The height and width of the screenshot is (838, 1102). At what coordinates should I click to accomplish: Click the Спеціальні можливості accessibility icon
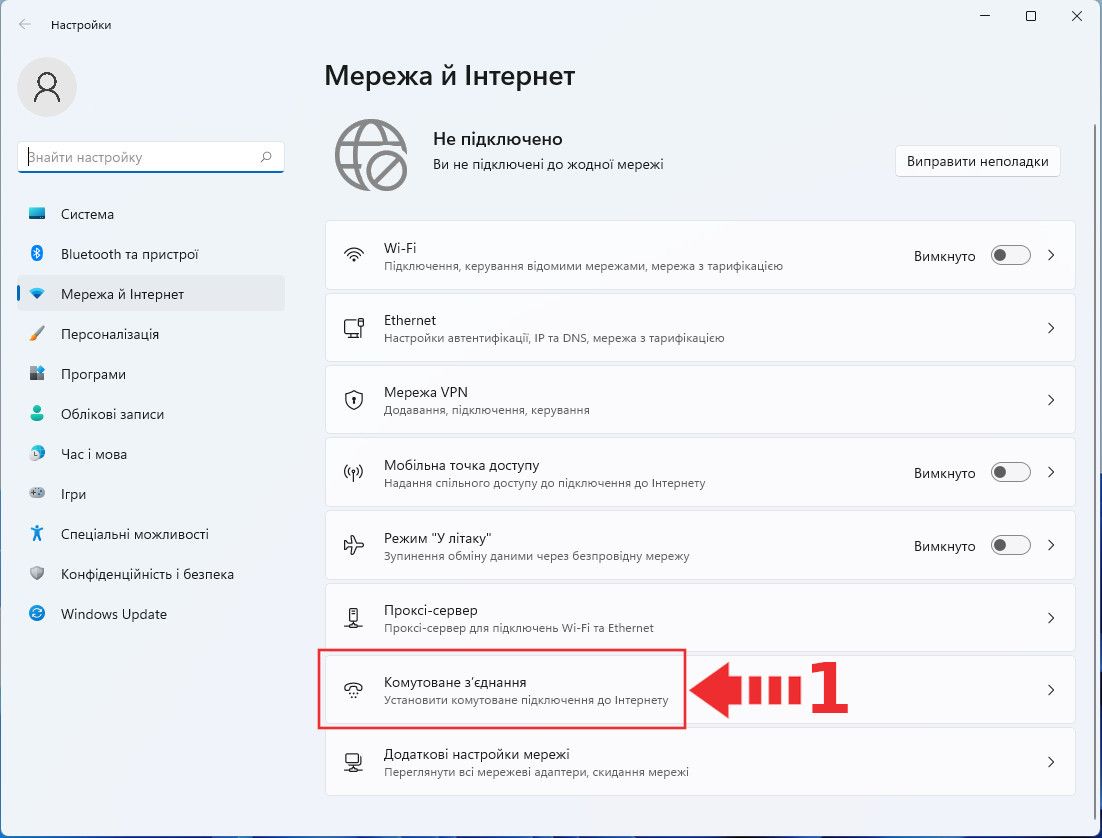click(x=37, y=534)
